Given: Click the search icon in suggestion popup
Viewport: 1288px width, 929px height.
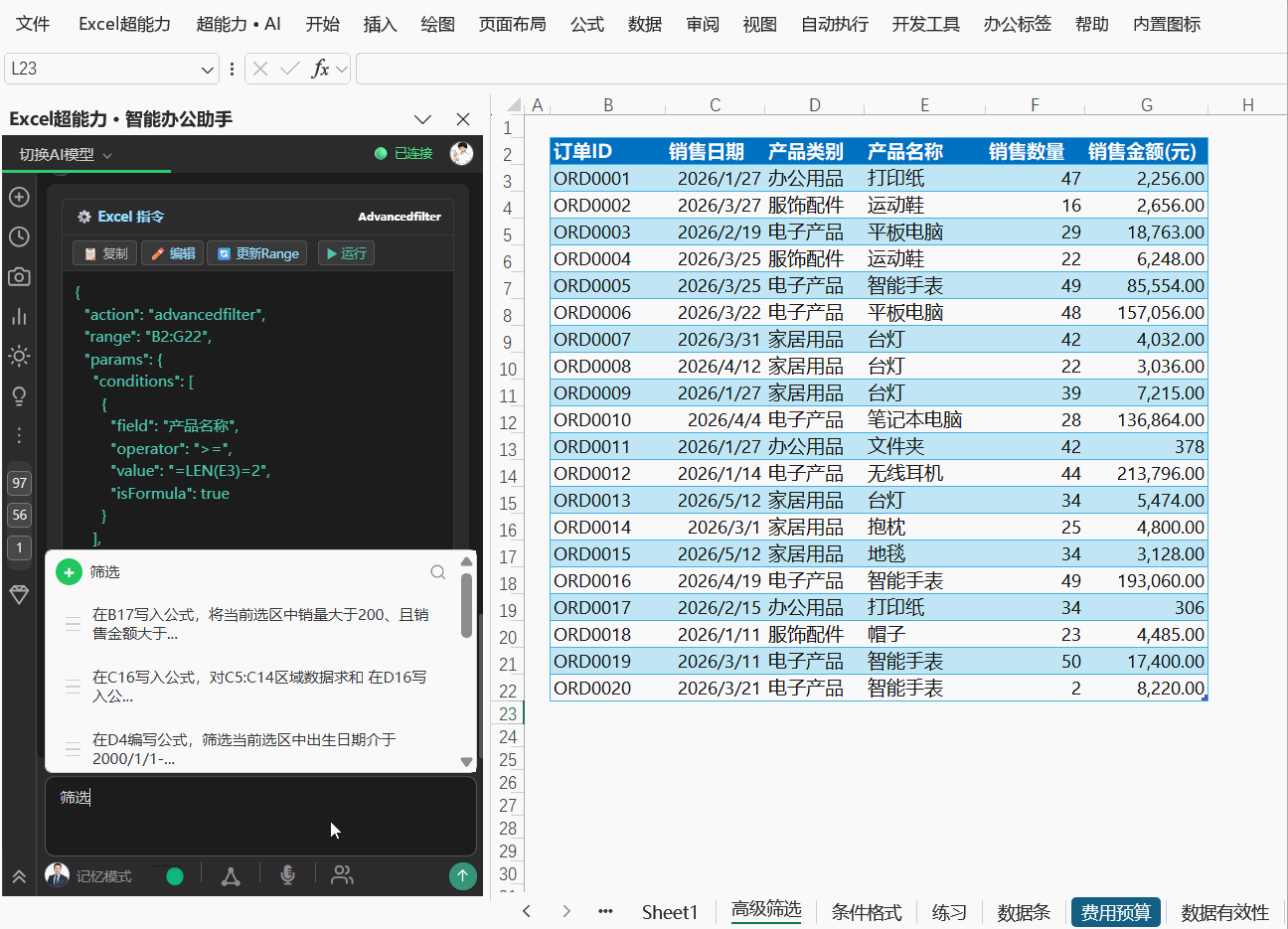Looking at the screenshot, I should (x=437, y=572).
